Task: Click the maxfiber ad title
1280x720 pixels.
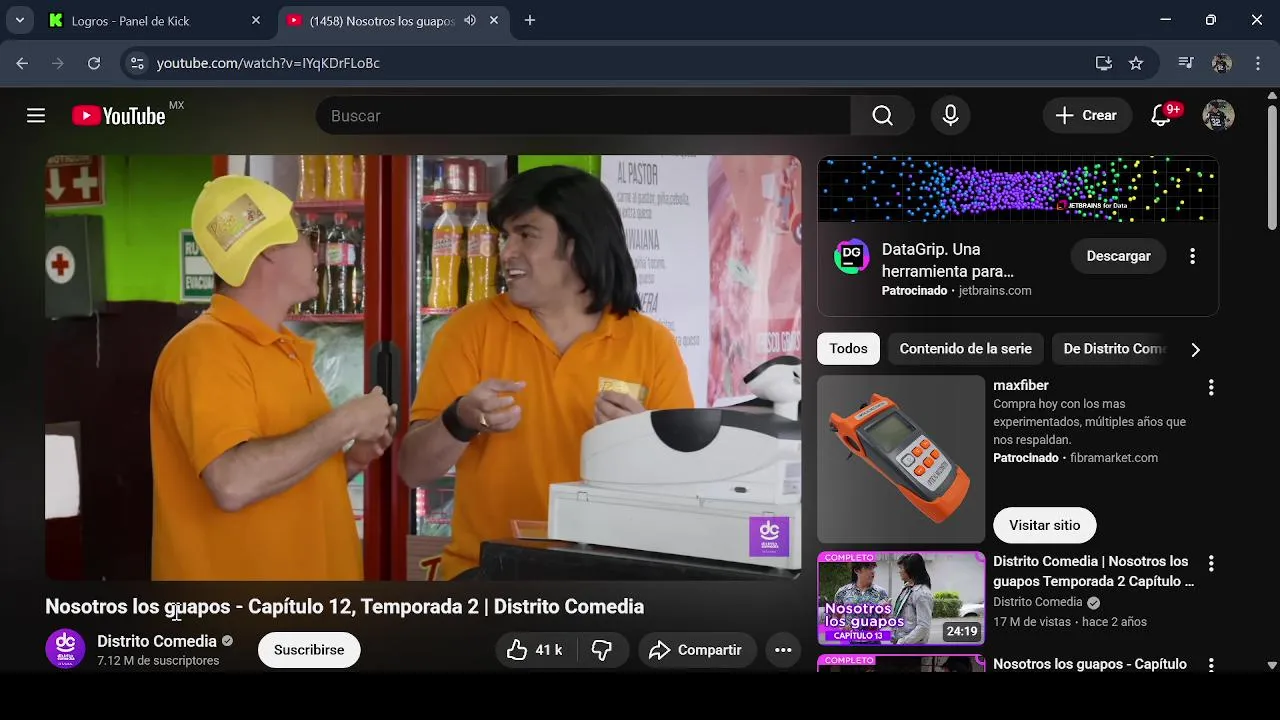Action: click(1021, 385)
